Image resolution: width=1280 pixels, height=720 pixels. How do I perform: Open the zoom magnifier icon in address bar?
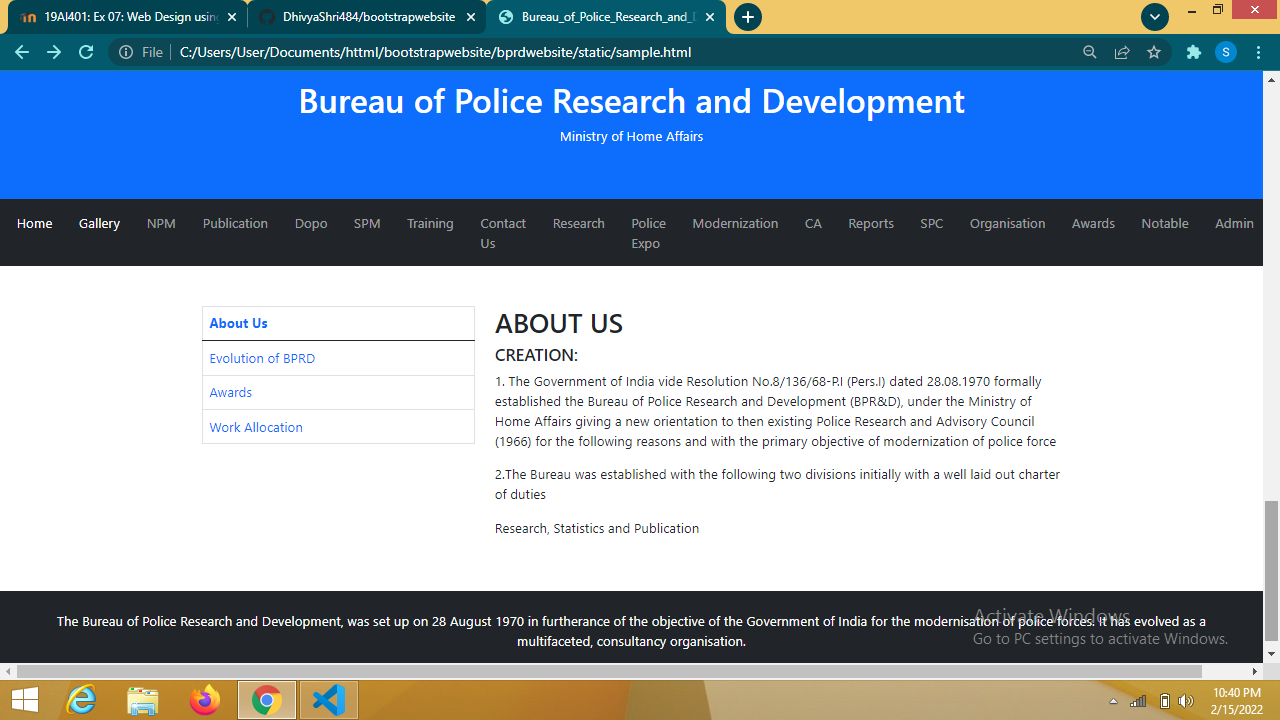tap(1090, 52)
